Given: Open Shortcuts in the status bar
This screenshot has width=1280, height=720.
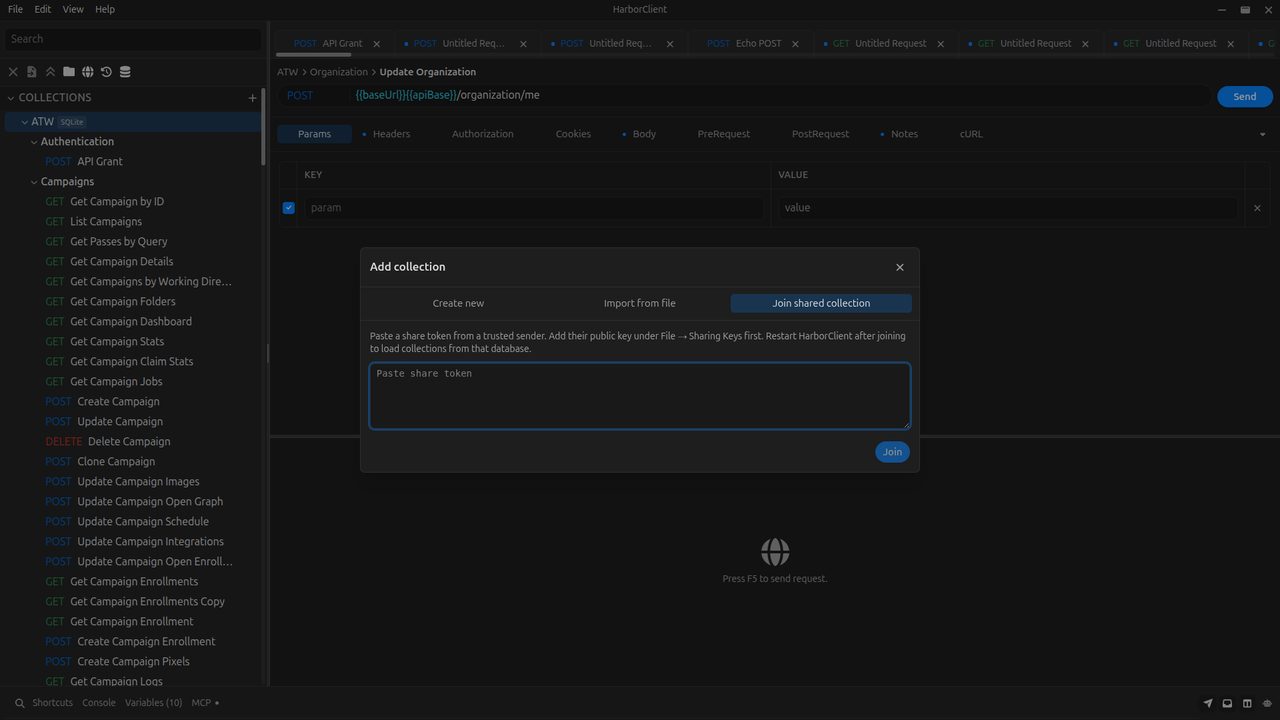Looking at the screenshot, I should (53, 703).
